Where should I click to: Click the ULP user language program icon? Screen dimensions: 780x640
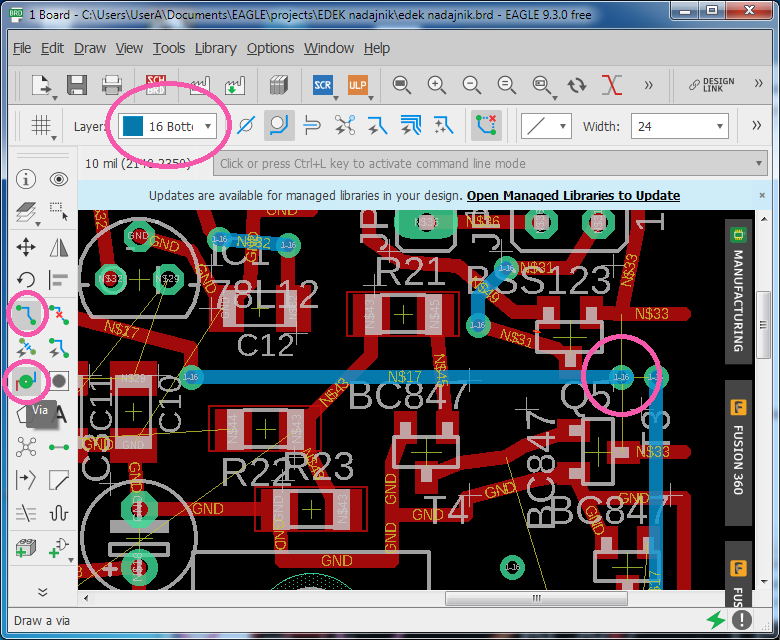357,85
